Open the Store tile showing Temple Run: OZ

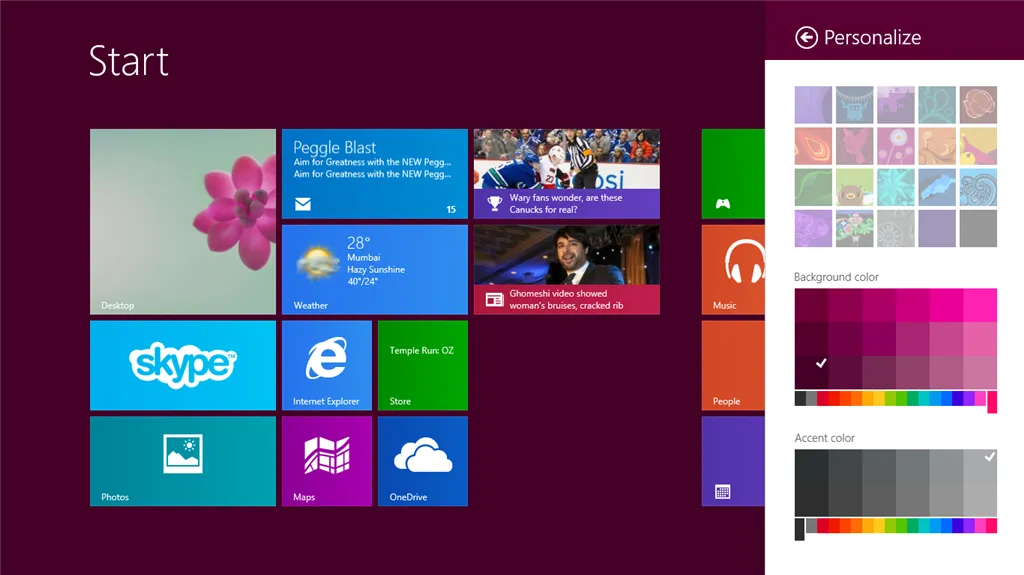pos(423,365)
